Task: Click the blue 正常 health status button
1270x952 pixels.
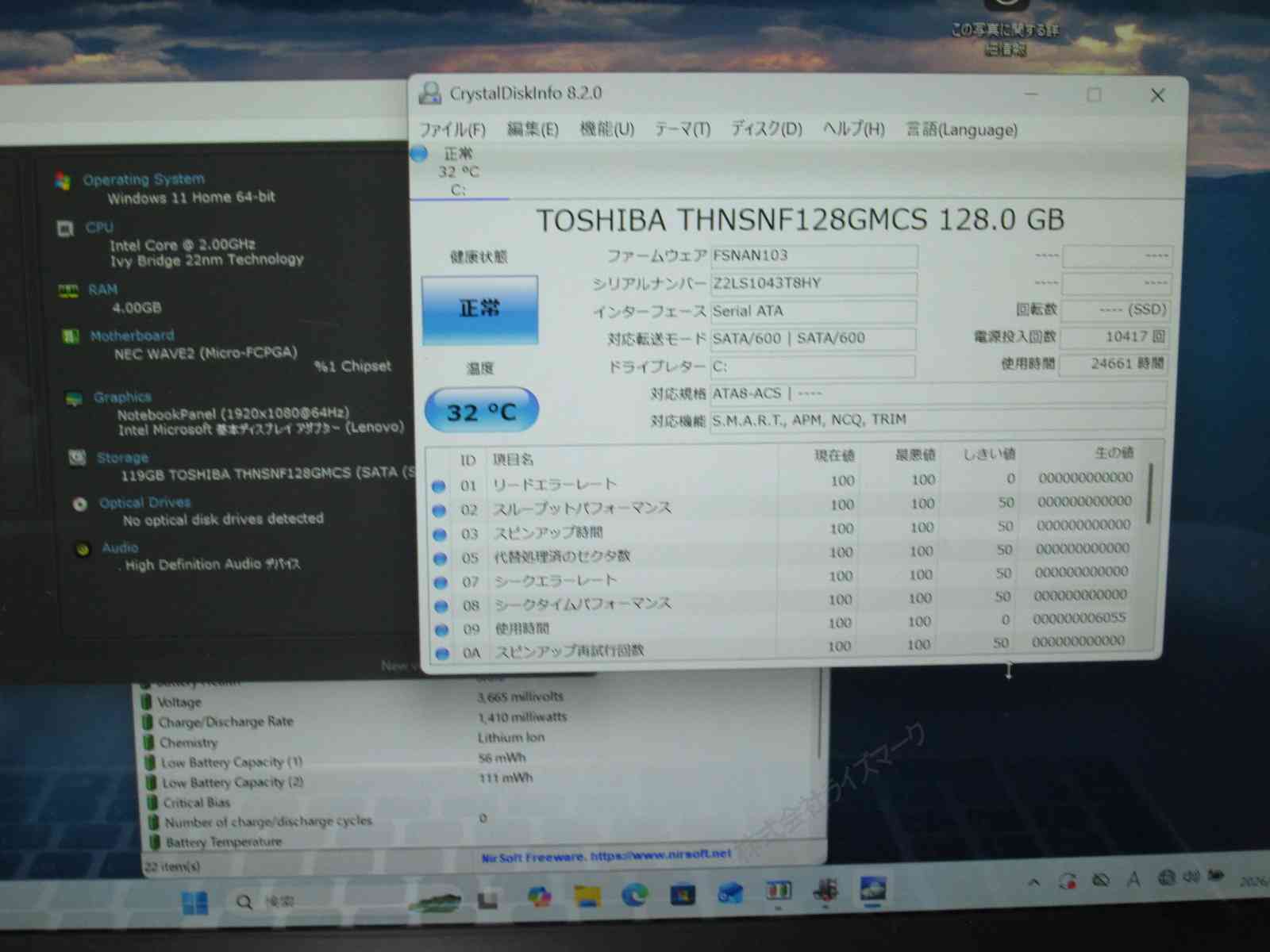Action: coord(479,309)
